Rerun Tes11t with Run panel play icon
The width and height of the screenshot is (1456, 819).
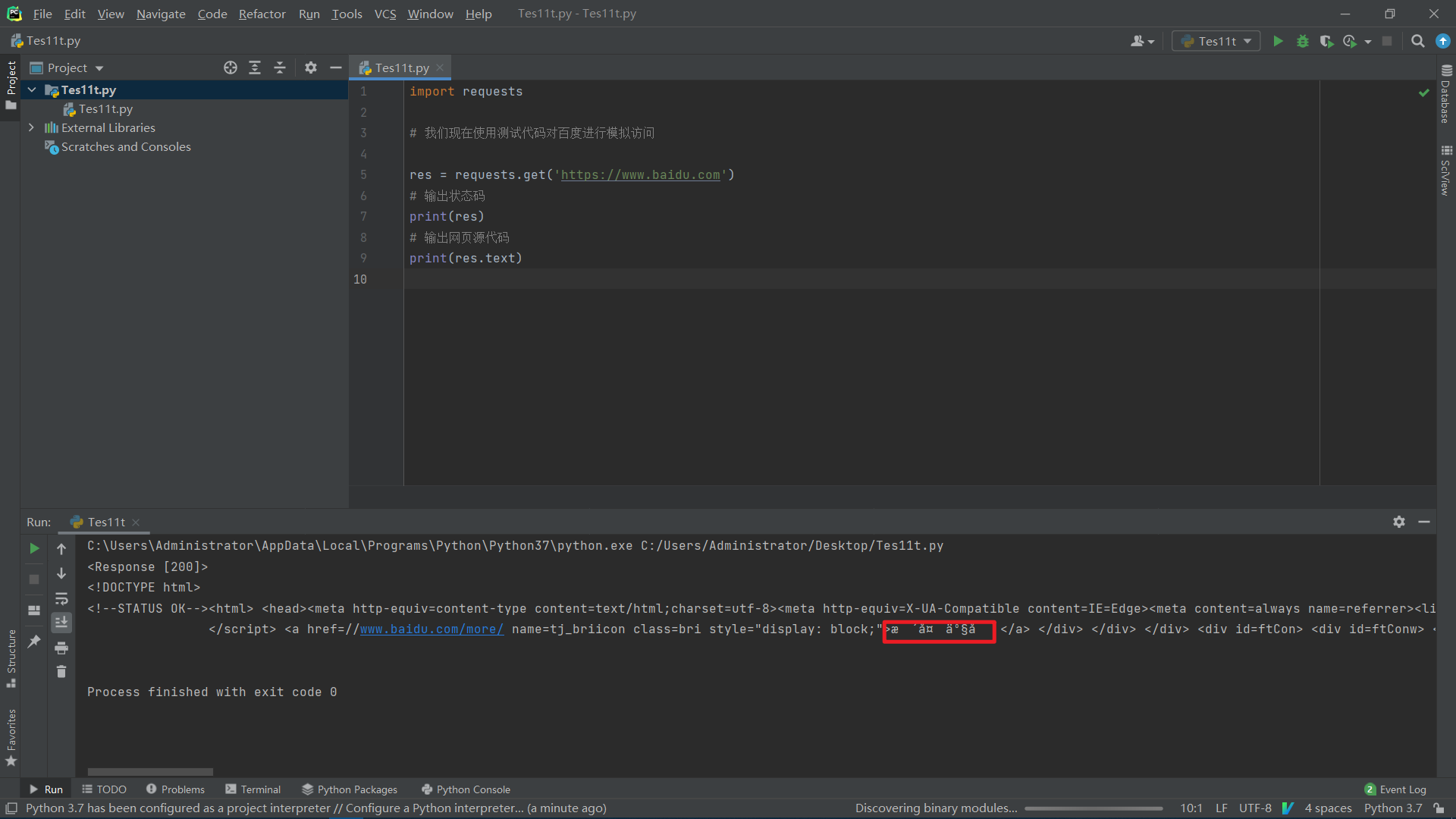click(34, 548)
